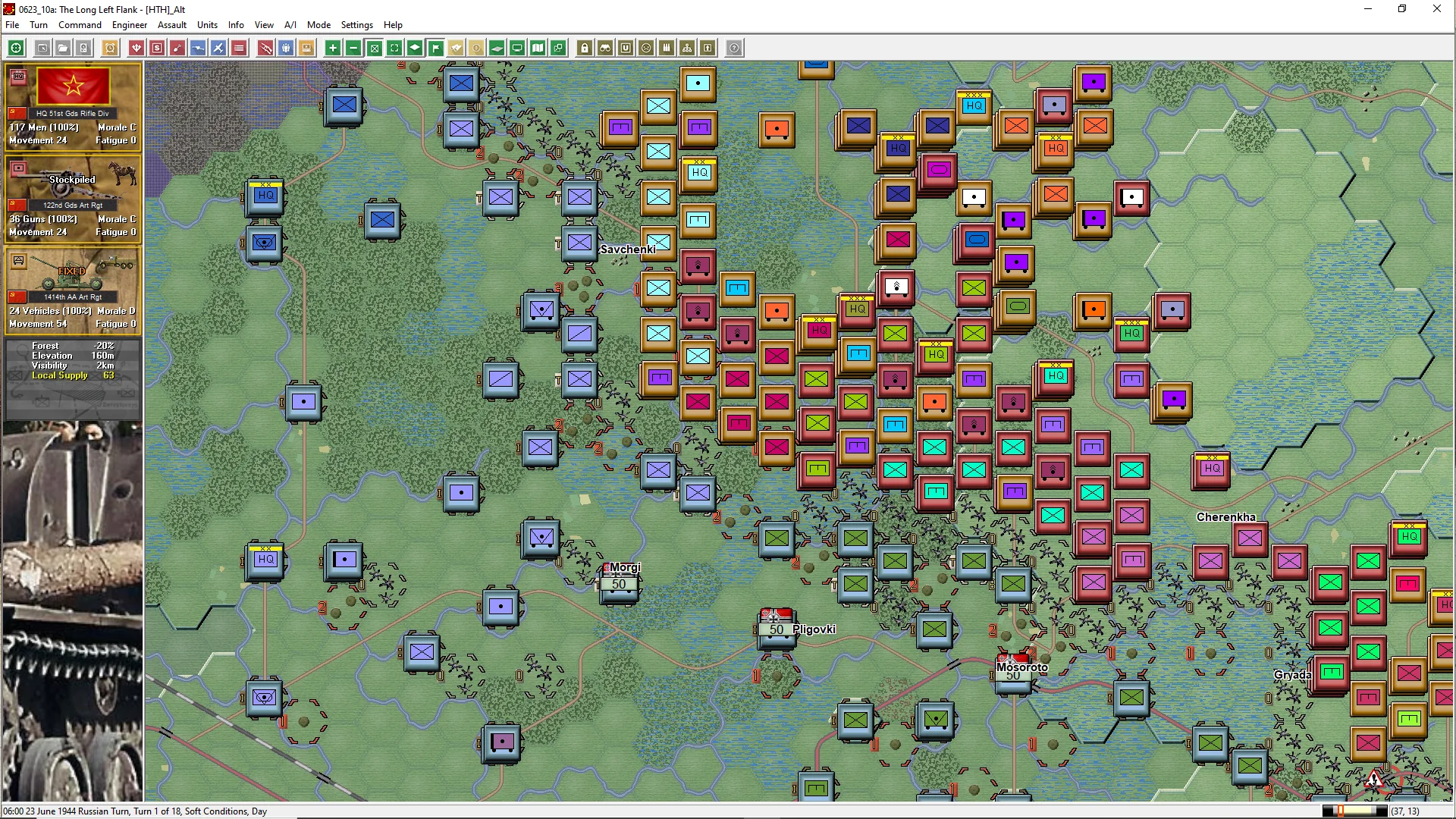Click the Pligovki objective counter on map

coord(777,629)
